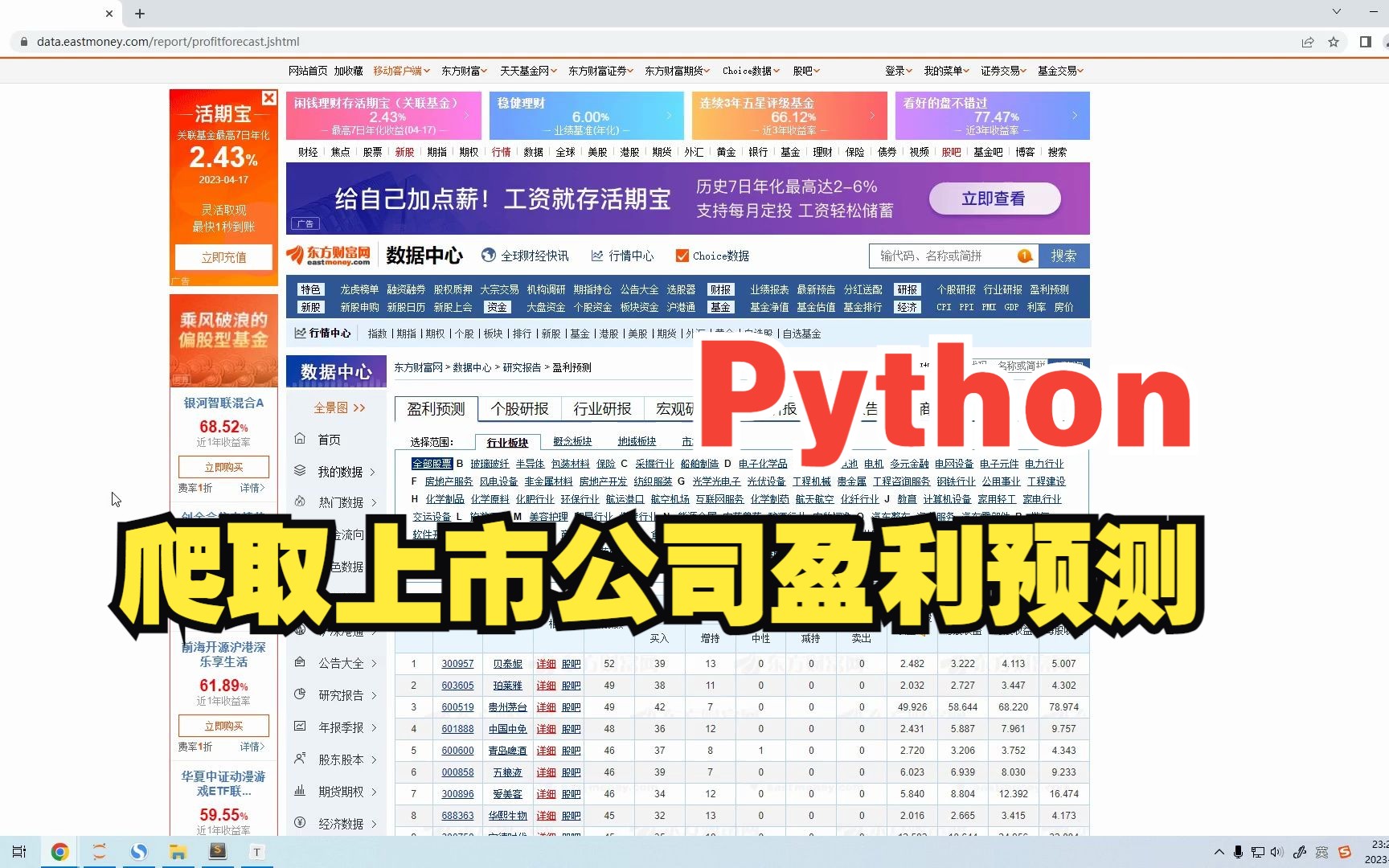Click 立即充值 button in ad

coord(223,257)
